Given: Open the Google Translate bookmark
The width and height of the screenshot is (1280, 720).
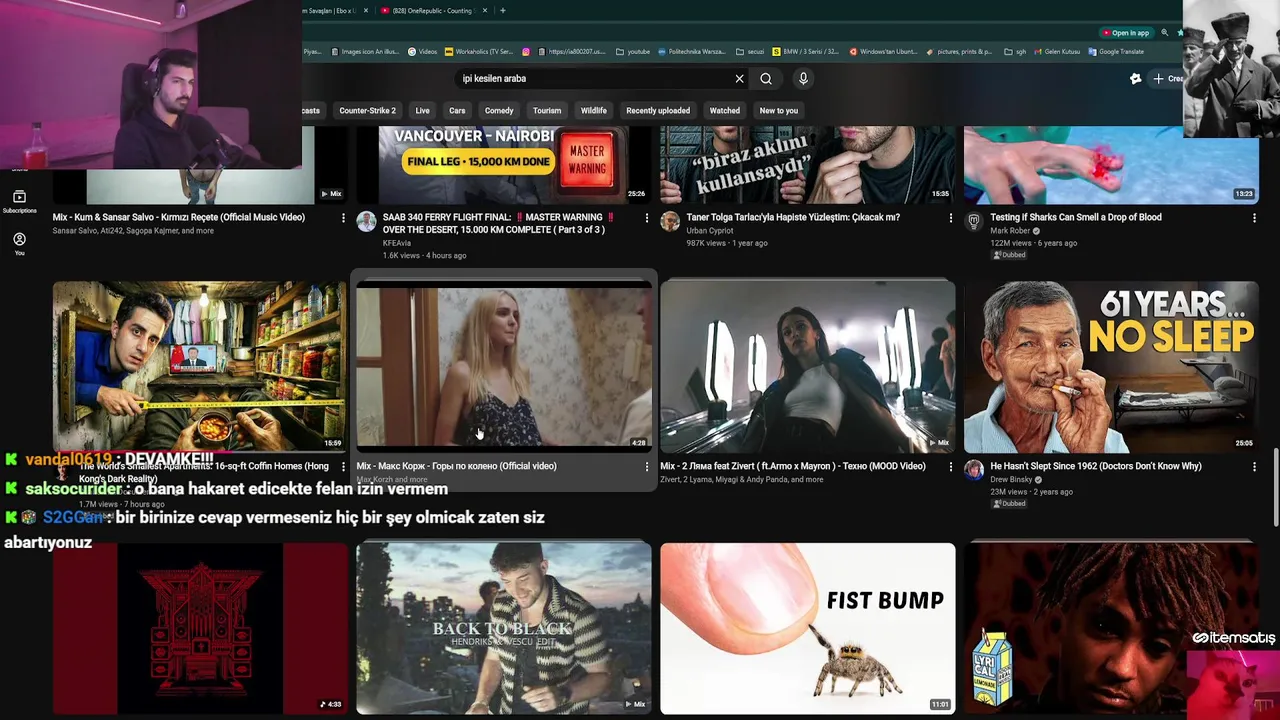Looking at the screenshot, I should 1116,52.
